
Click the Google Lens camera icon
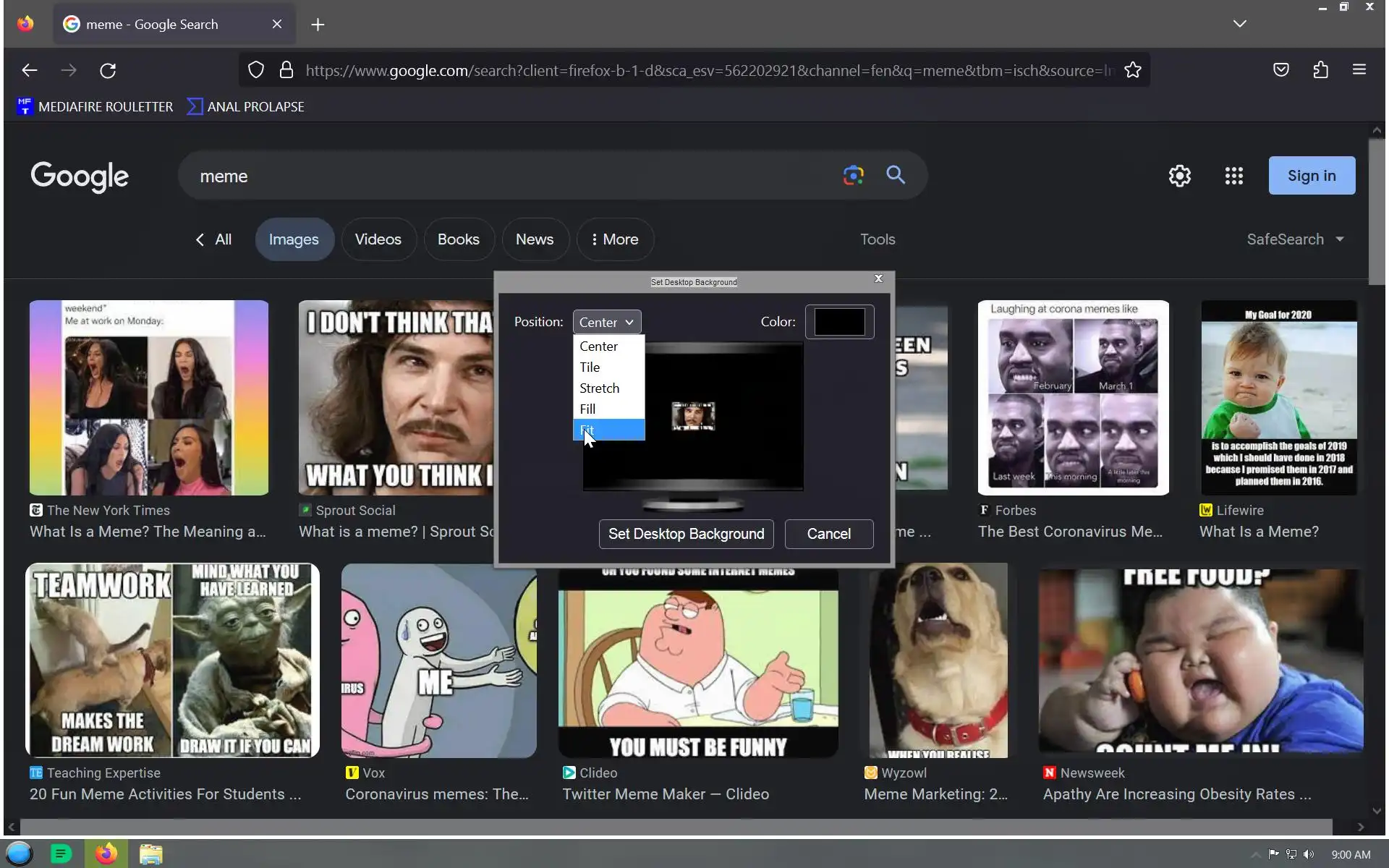click(853, 175)
